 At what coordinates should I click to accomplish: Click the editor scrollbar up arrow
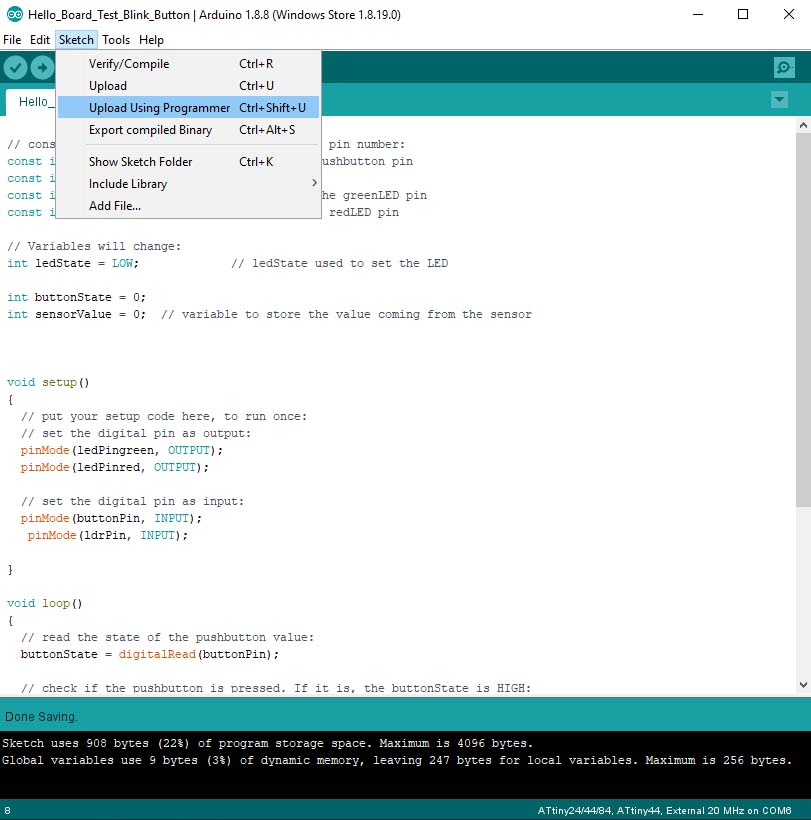[803, 125]
